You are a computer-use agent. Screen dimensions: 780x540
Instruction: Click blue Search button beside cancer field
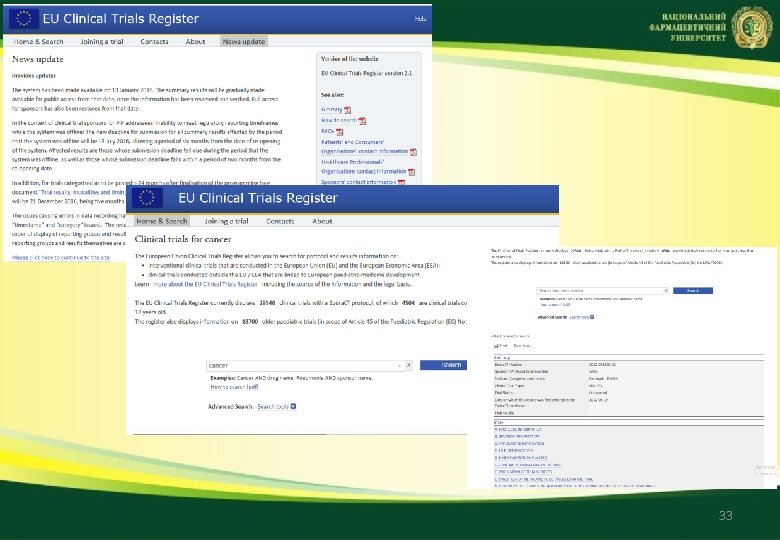coord(443,365)
